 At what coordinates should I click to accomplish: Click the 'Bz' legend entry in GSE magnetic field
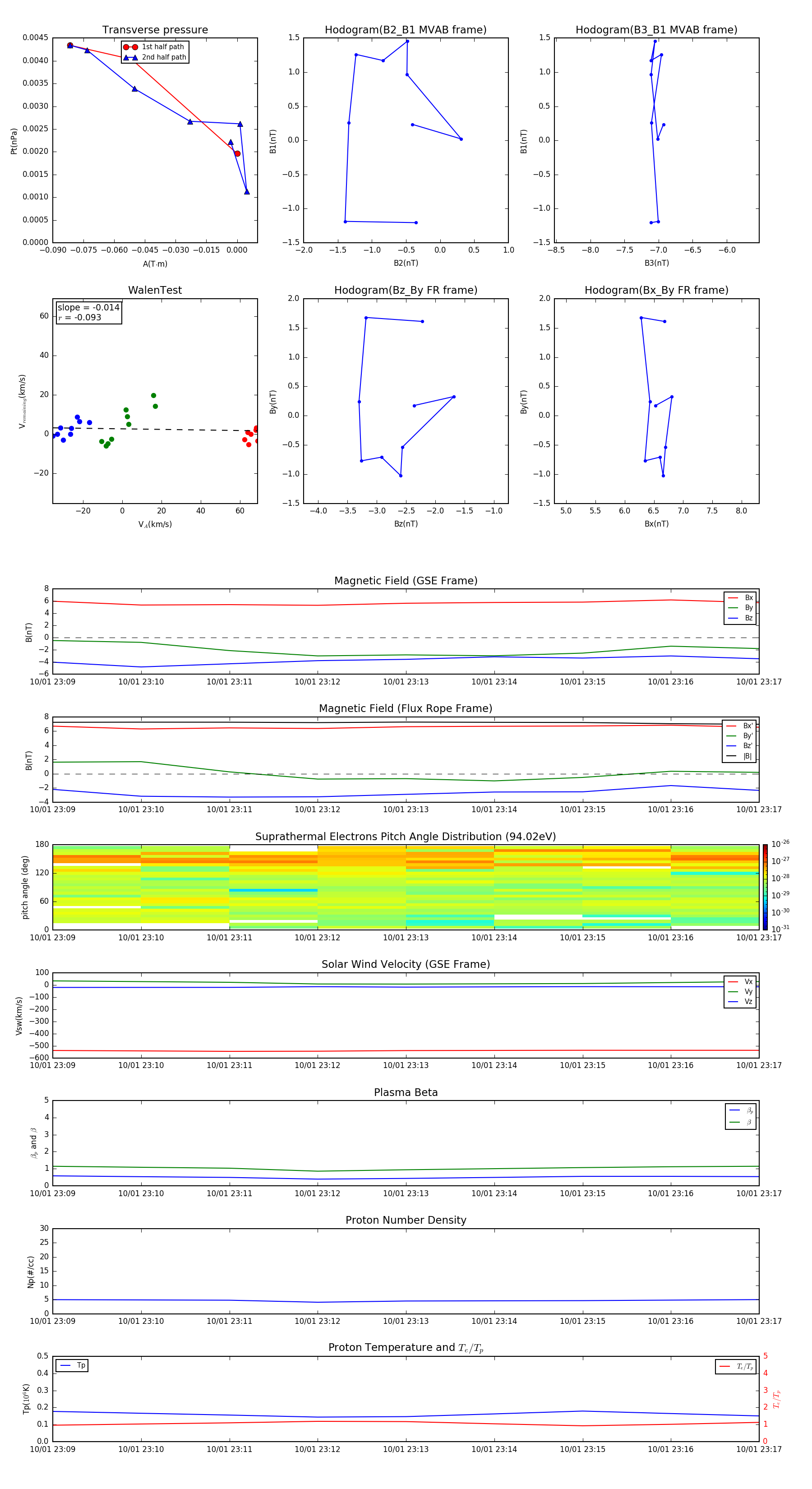point(740,618)
